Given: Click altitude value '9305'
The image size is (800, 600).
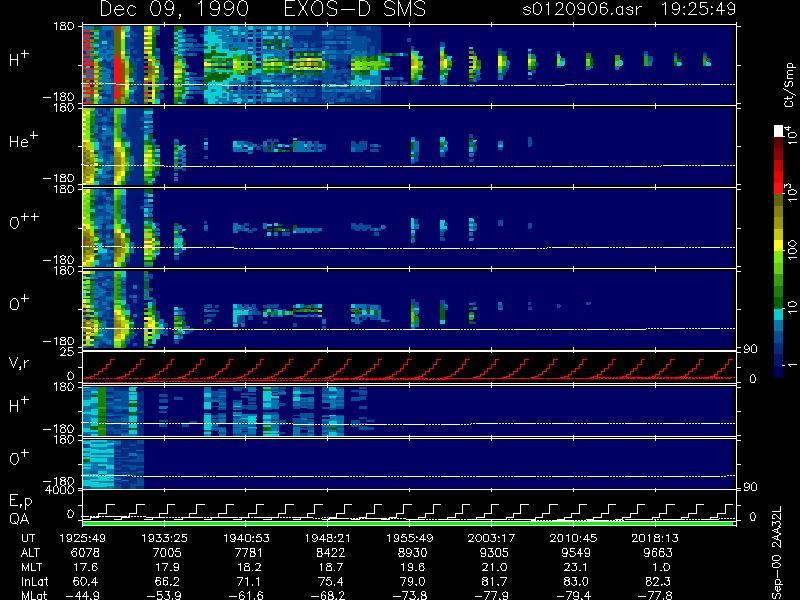Looking at the screenshot, I should coord(494,553).
